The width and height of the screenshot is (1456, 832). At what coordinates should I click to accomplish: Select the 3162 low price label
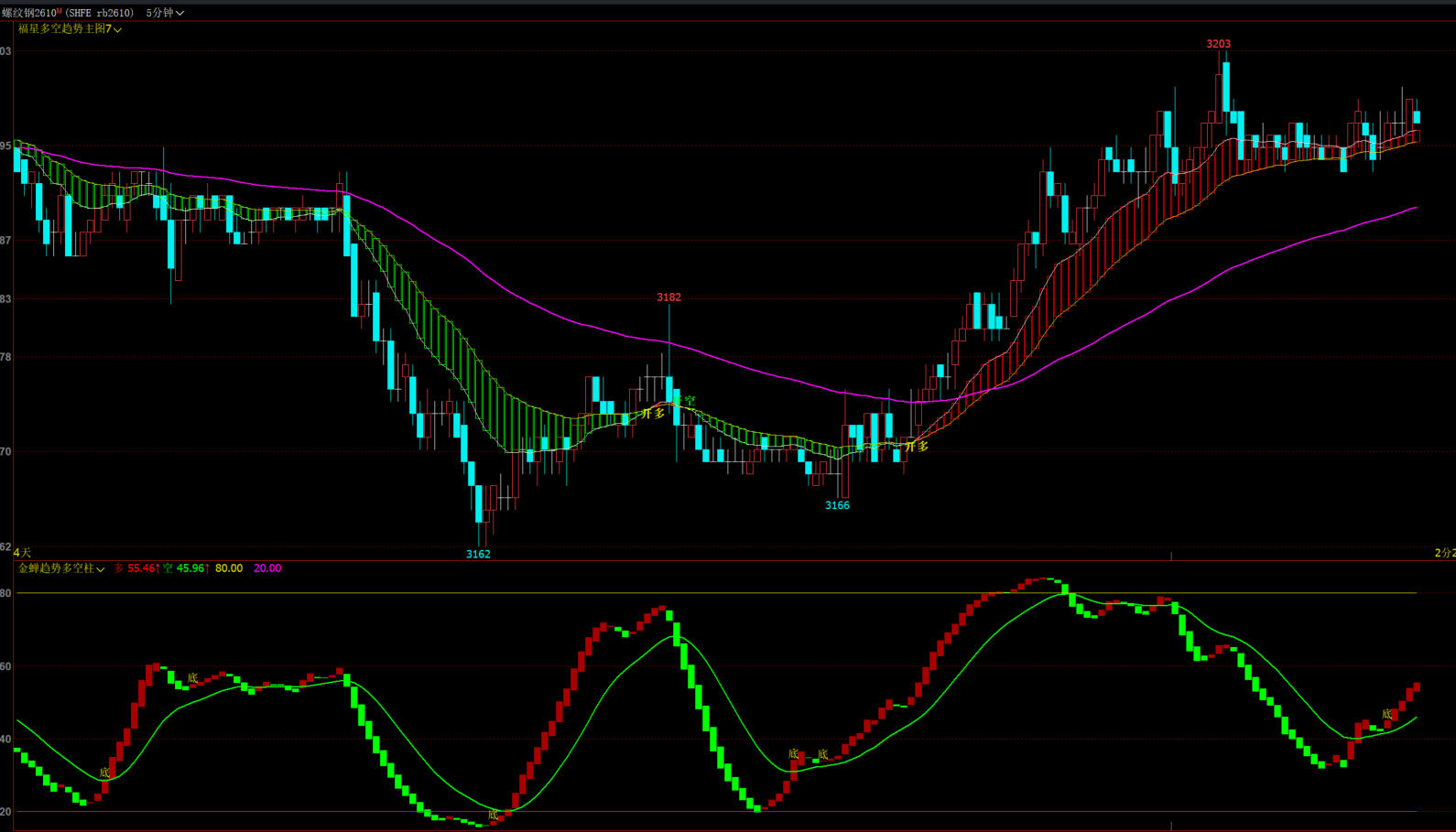click(x=478, y=554)
